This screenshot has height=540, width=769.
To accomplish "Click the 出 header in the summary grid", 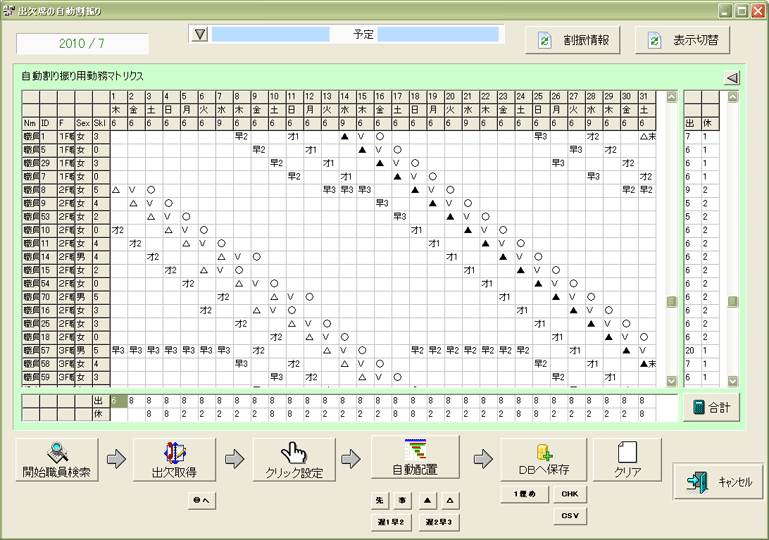I will click(692, 123).
